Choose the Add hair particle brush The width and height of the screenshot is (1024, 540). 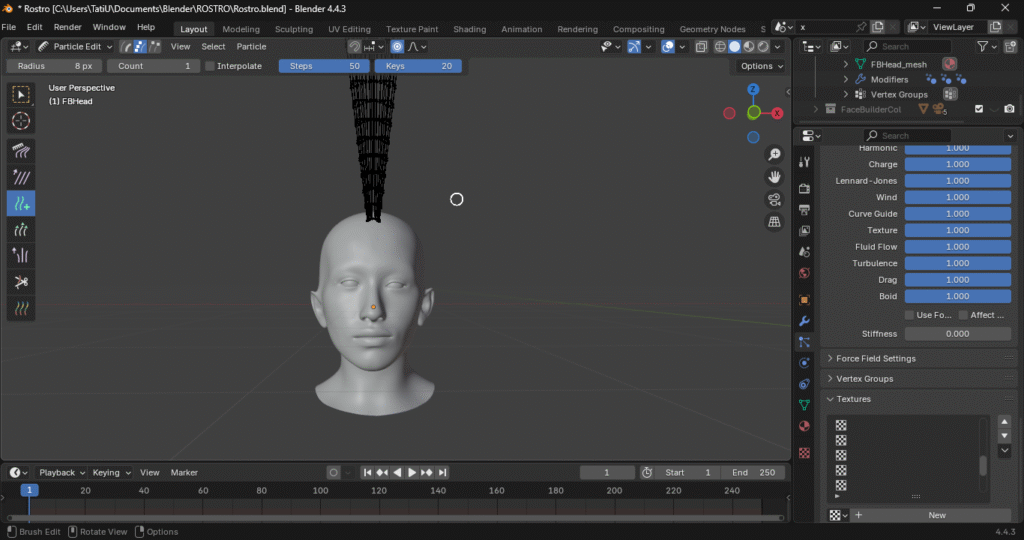pyautogui.click(x=21, y=203)
